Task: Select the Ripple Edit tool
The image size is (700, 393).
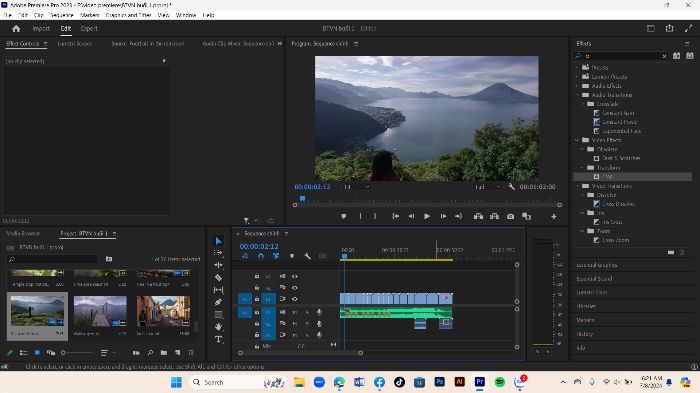Action: tap(218, 265)
